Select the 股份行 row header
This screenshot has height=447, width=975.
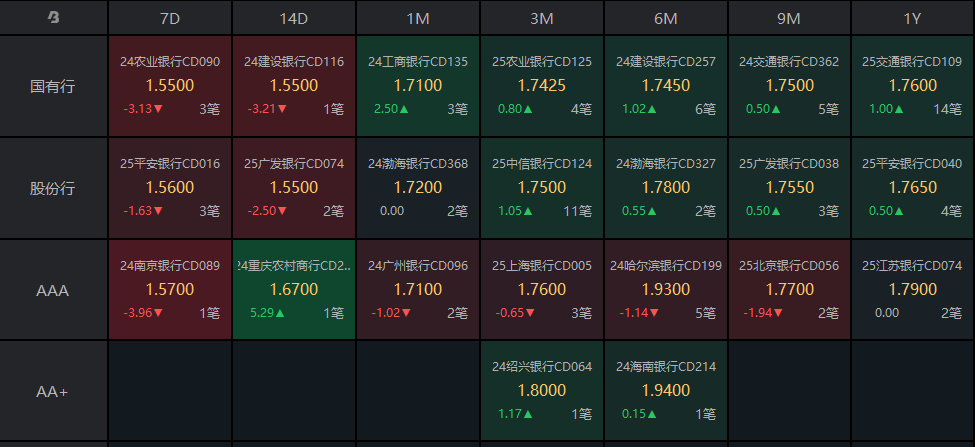(x=53, y=188)
